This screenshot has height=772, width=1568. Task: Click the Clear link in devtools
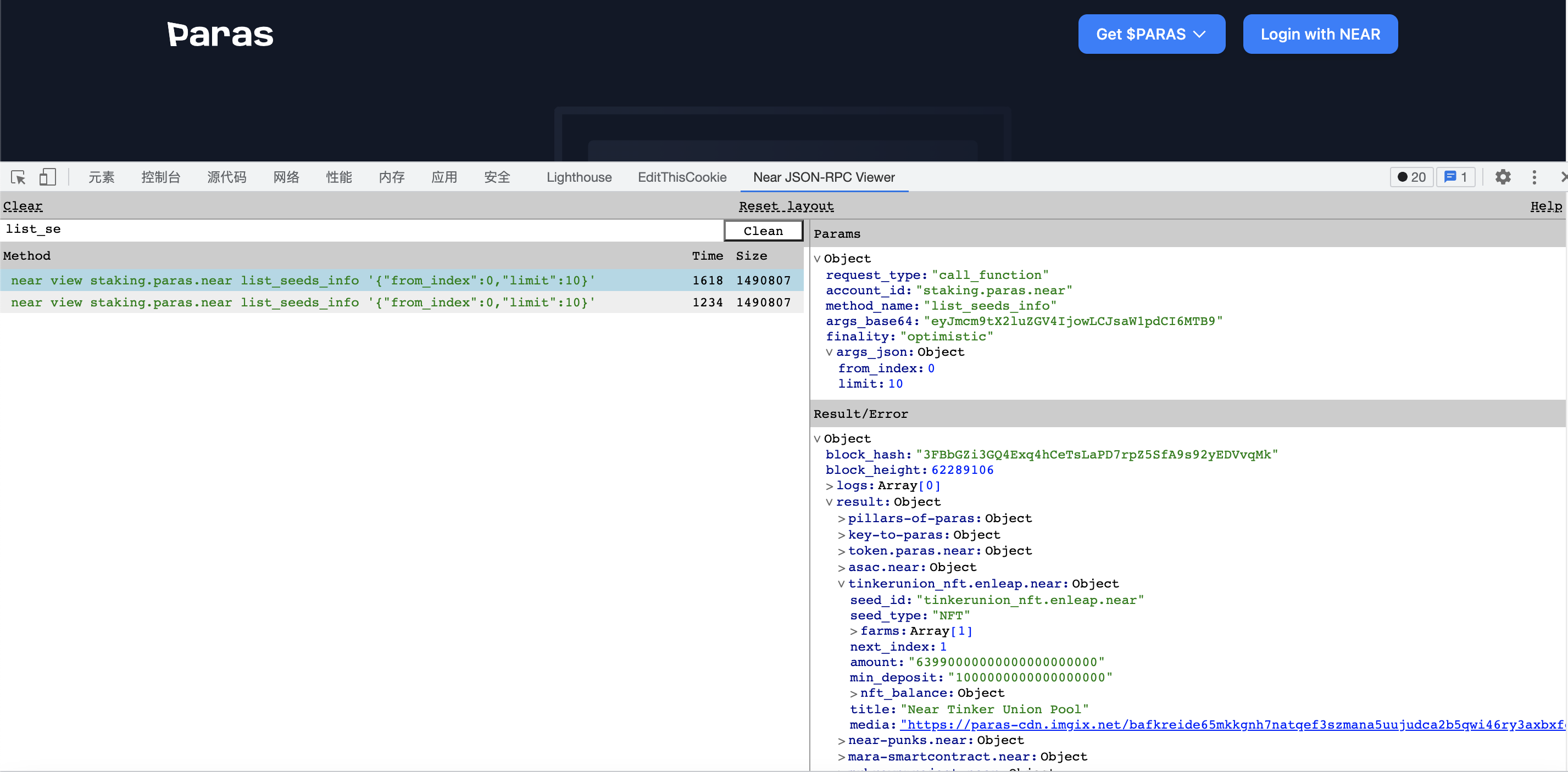pyautogui.click(x=22, y=205)
